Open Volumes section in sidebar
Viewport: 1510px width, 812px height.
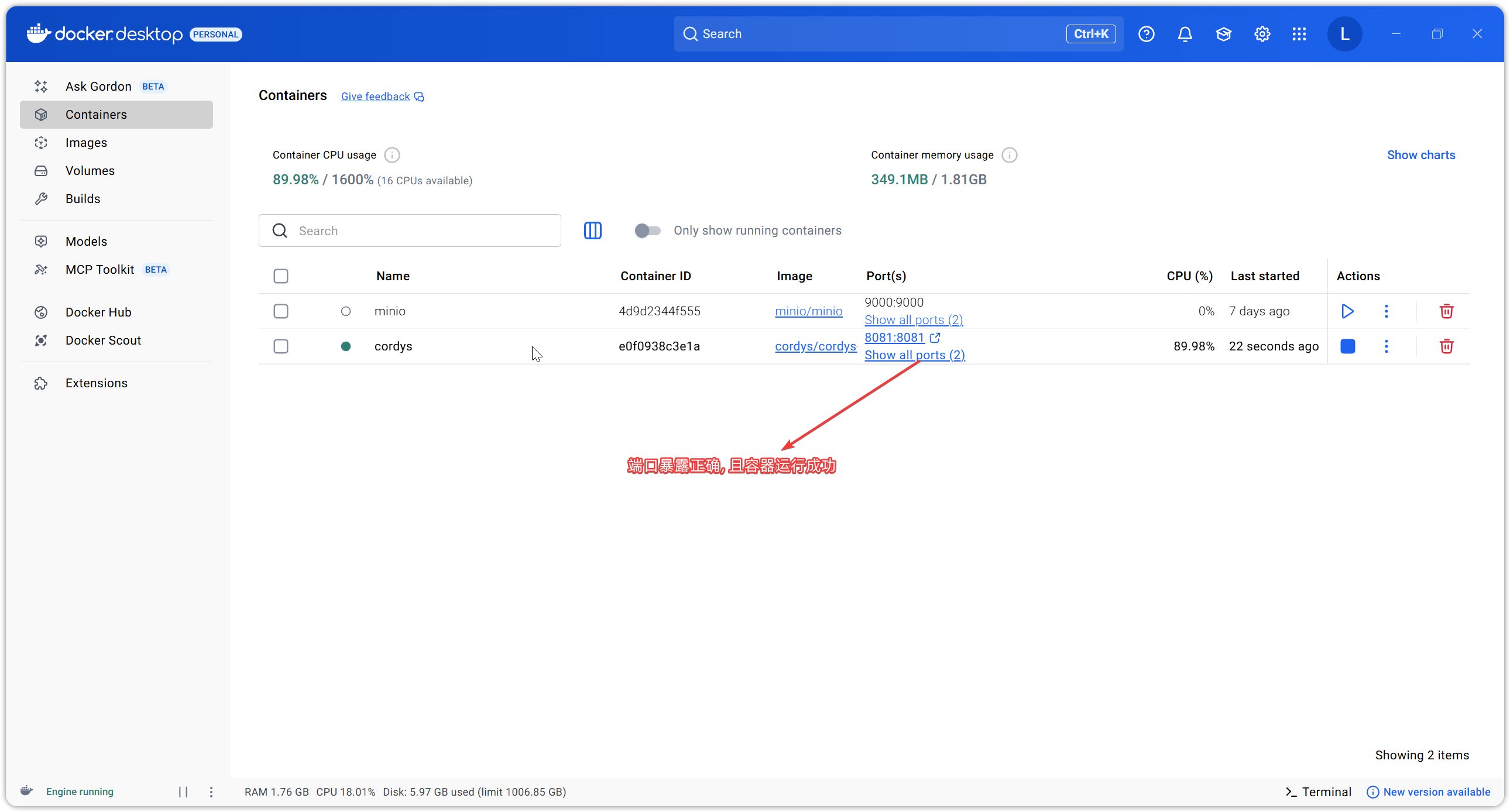pyautogui.click(x=90, y=170)
